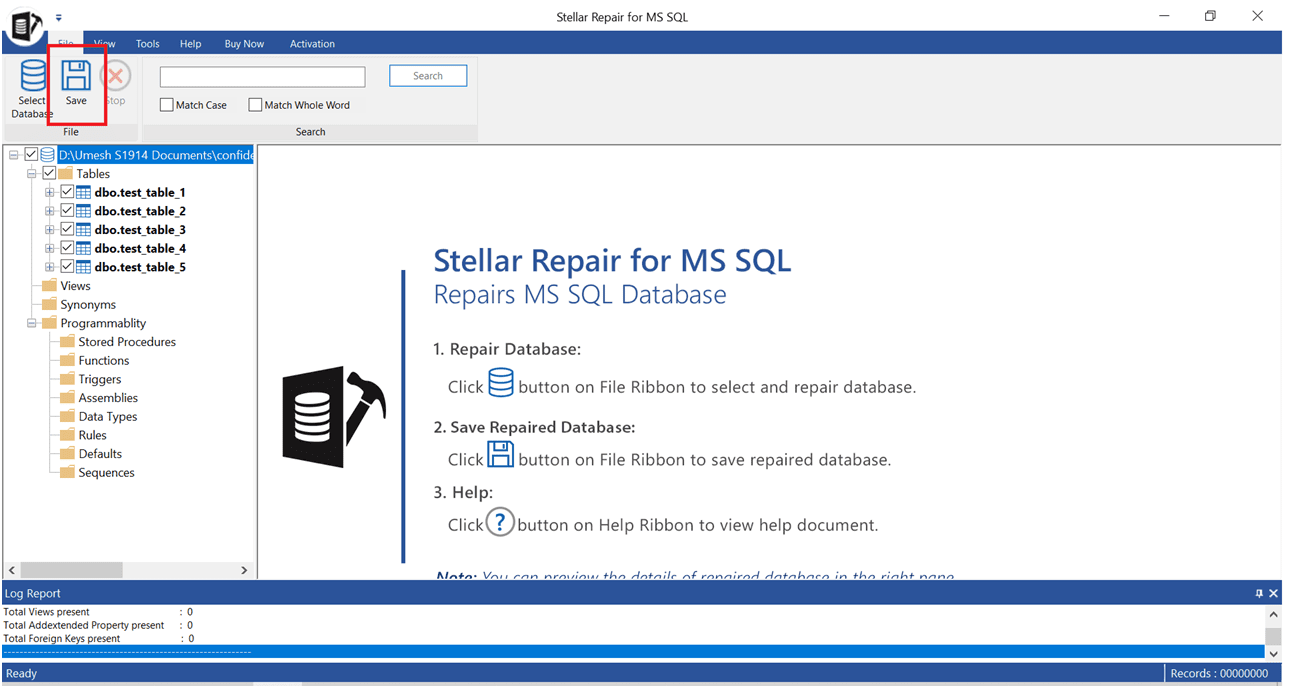Toggle the Match Case checkbox

167,105
